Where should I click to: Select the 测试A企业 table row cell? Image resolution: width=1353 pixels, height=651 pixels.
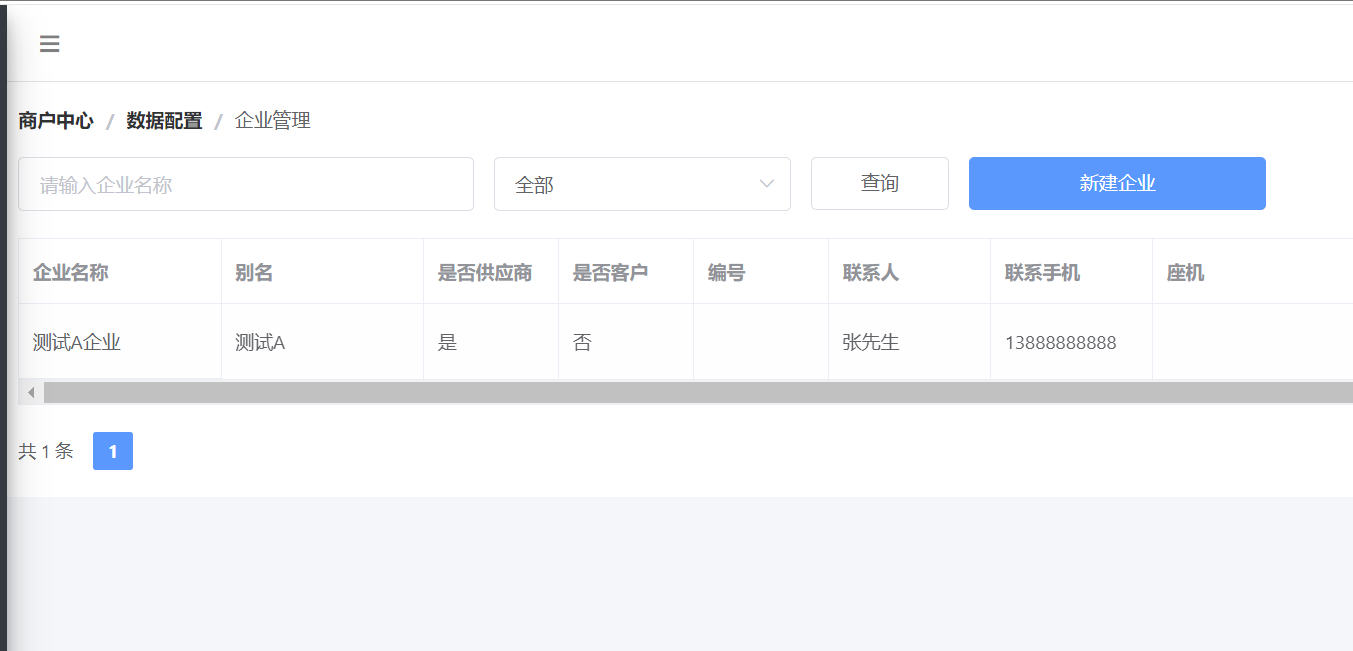pos(77,343)
